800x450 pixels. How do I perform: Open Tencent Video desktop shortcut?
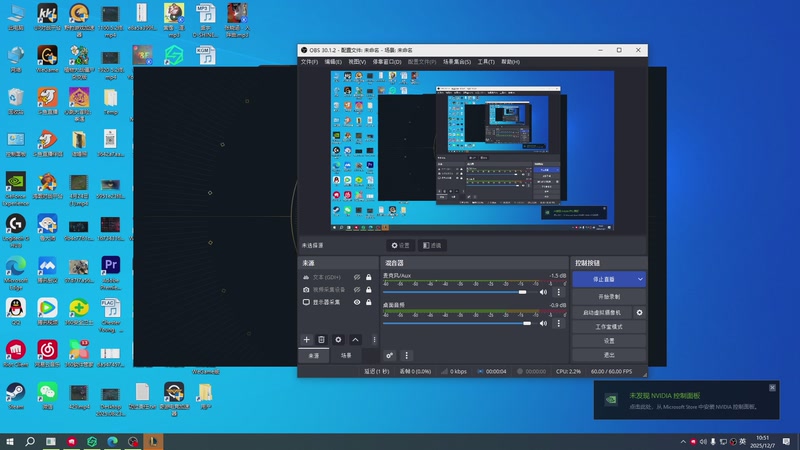tap(47, 312)
